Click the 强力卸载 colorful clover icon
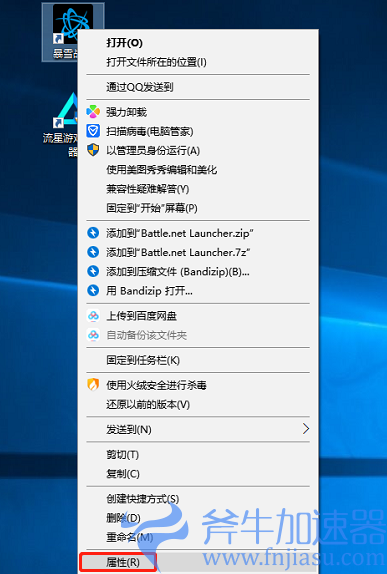Image resolution: width=387 pixels, height=574 pixels. pyautogui.click(x=93, y=112)
